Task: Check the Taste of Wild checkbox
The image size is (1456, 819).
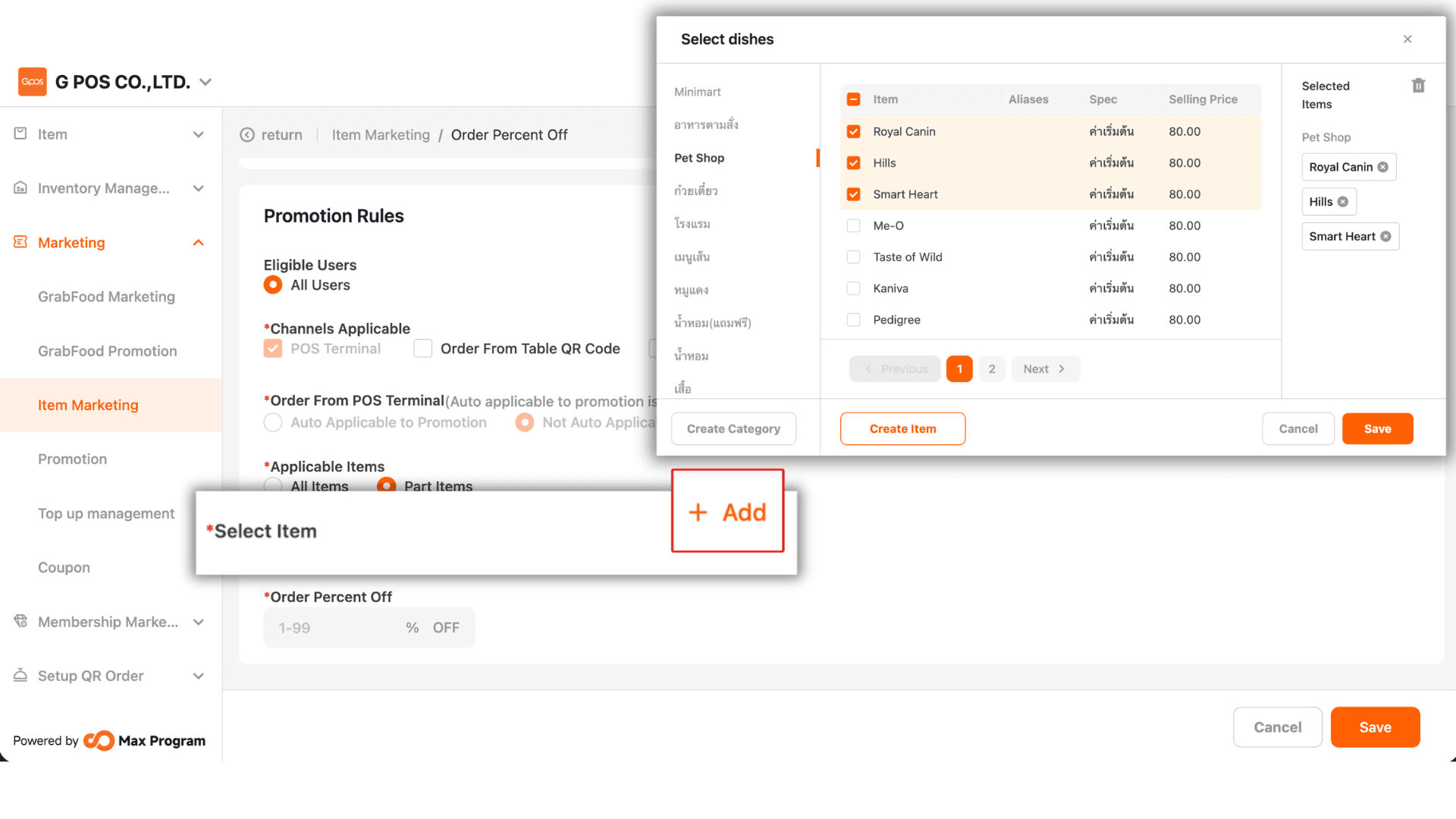Action: tap(853, 257)
